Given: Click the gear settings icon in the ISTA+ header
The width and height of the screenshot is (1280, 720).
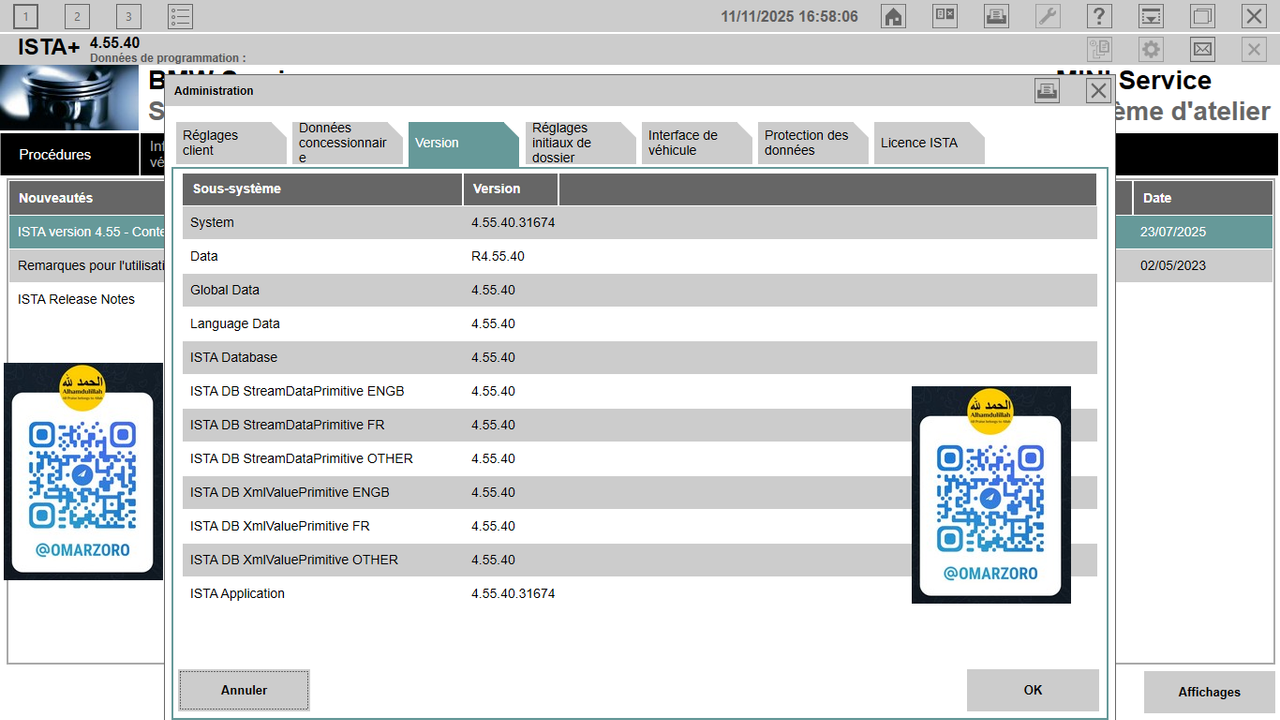Looking at the screenshot, I should 1151,49.
